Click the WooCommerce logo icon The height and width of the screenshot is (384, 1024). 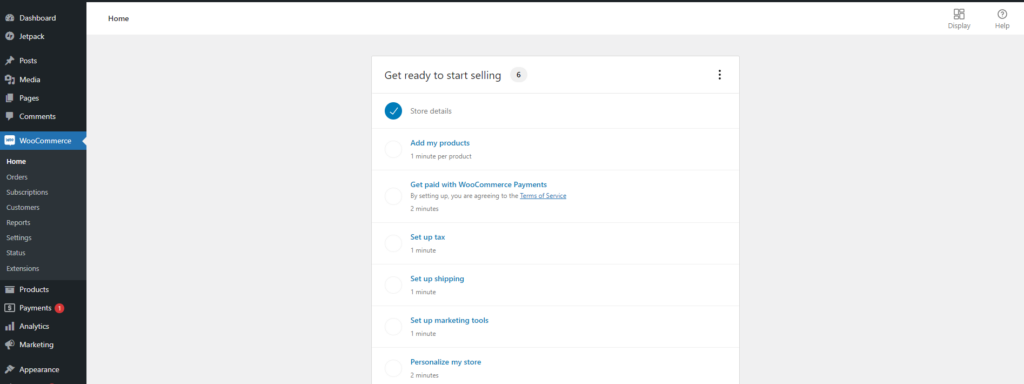pos(10,140)
